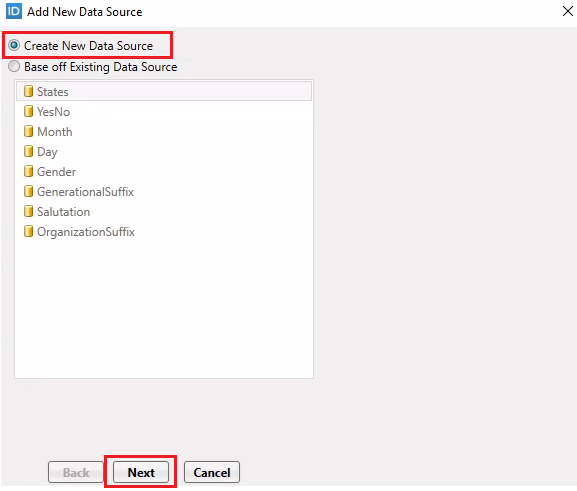Click the Month data source cylinder icon
This screenshot has height=491, width=577.
(28, 131)
